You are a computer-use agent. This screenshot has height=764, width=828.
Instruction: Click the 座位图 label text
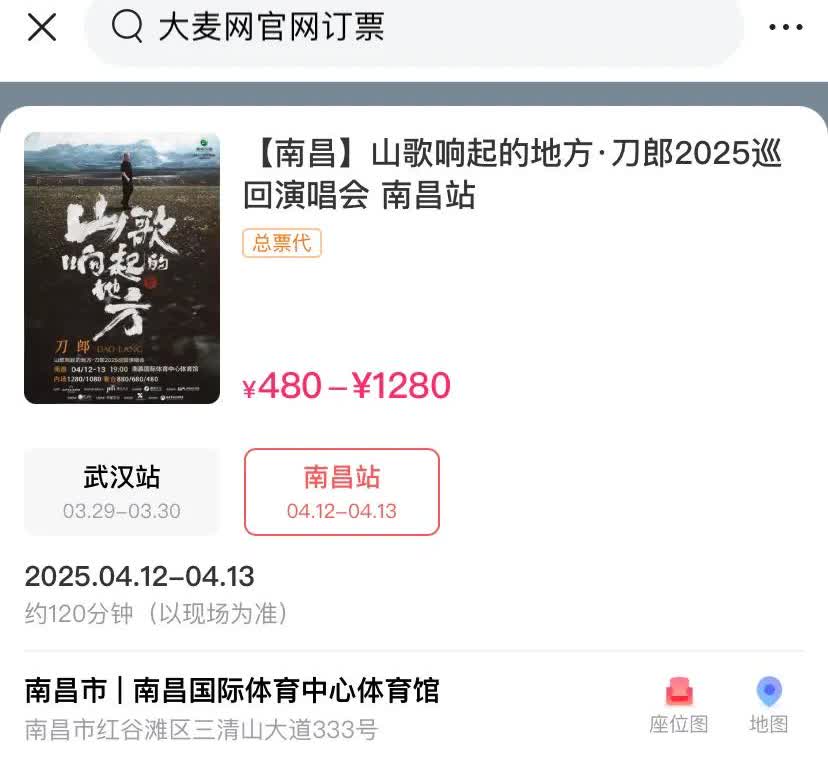tap(679, 724)
